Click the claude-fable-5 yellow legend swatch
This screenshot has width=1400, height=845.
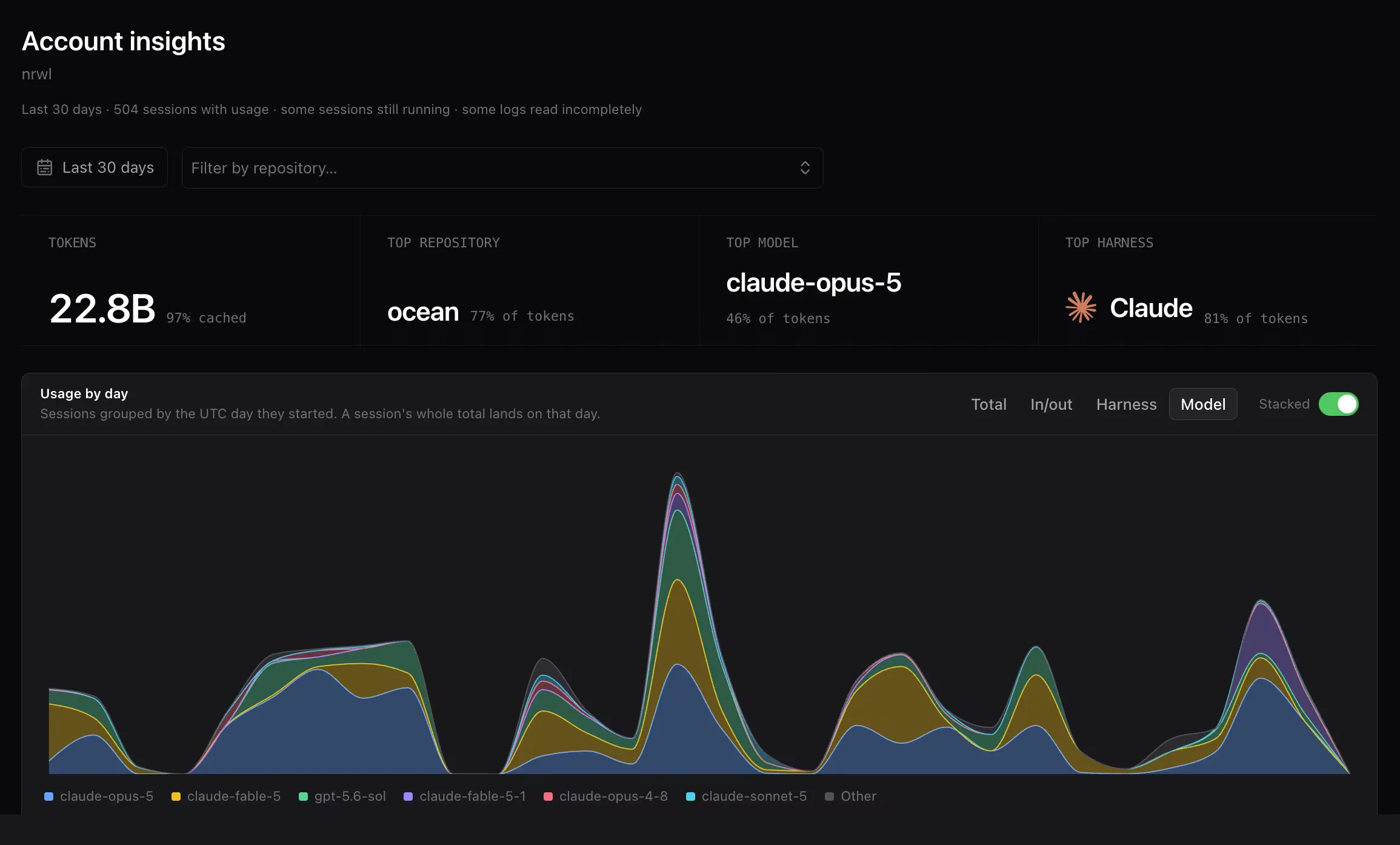176,797
